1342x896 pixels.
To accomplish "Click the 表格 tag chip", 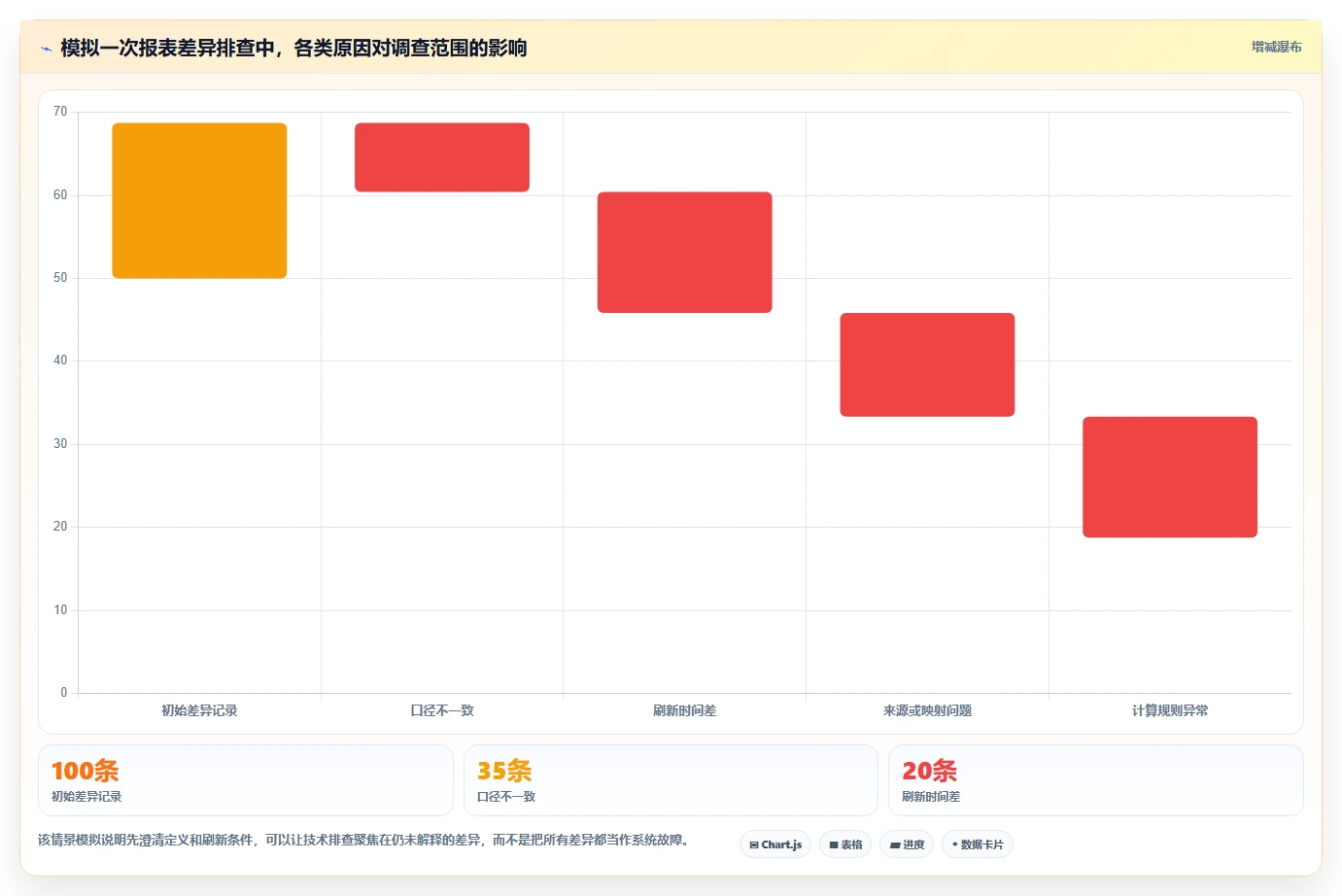I will (x=845, y=844).
